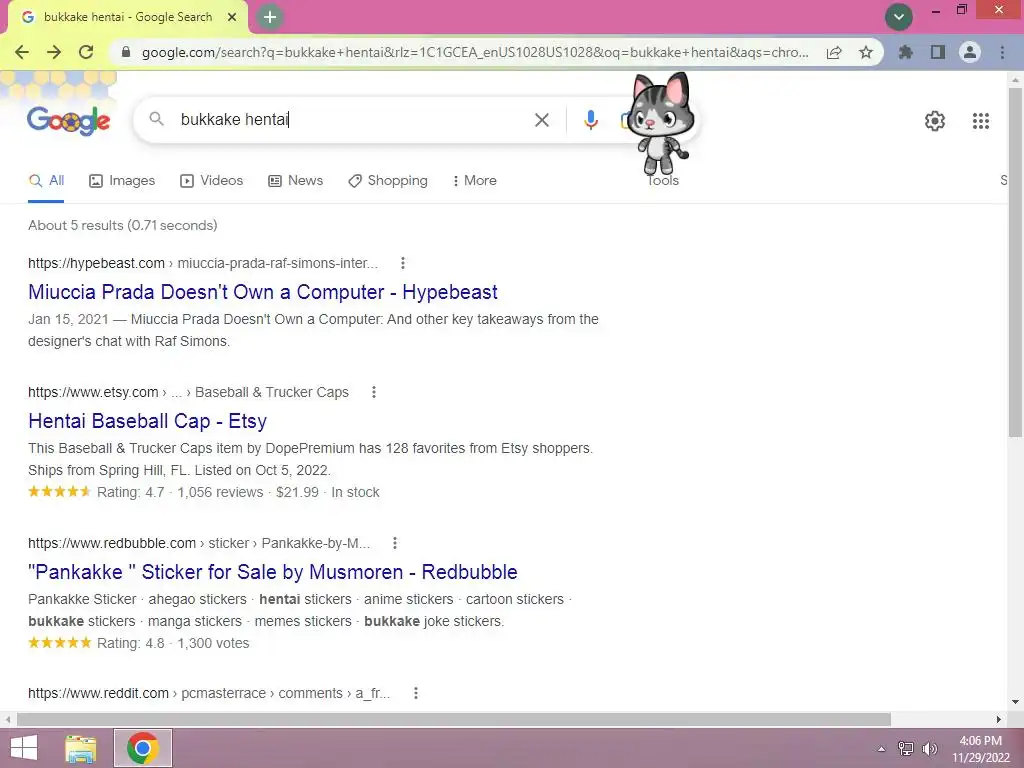The height and width of the screenshot is (768, 1024).
Task: Open the Google apps grid
Action: click(x=980, y=121)
